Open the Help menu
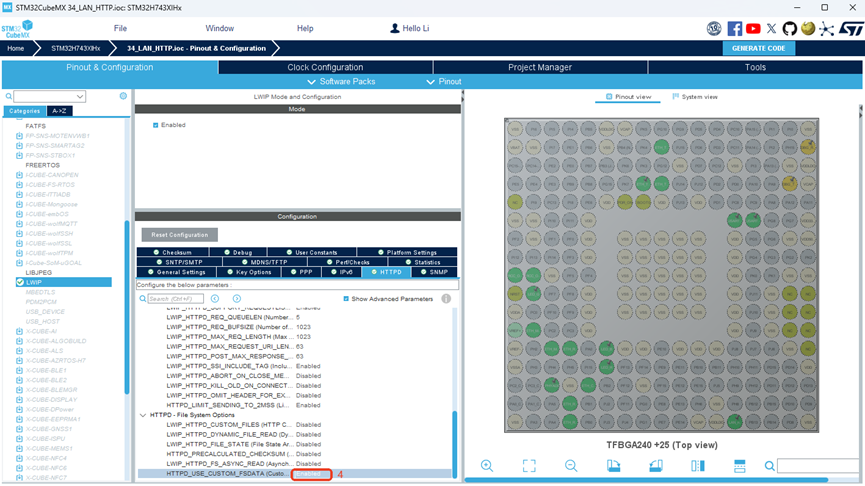This screenshot has height=486, width=865. coord(305,28)
